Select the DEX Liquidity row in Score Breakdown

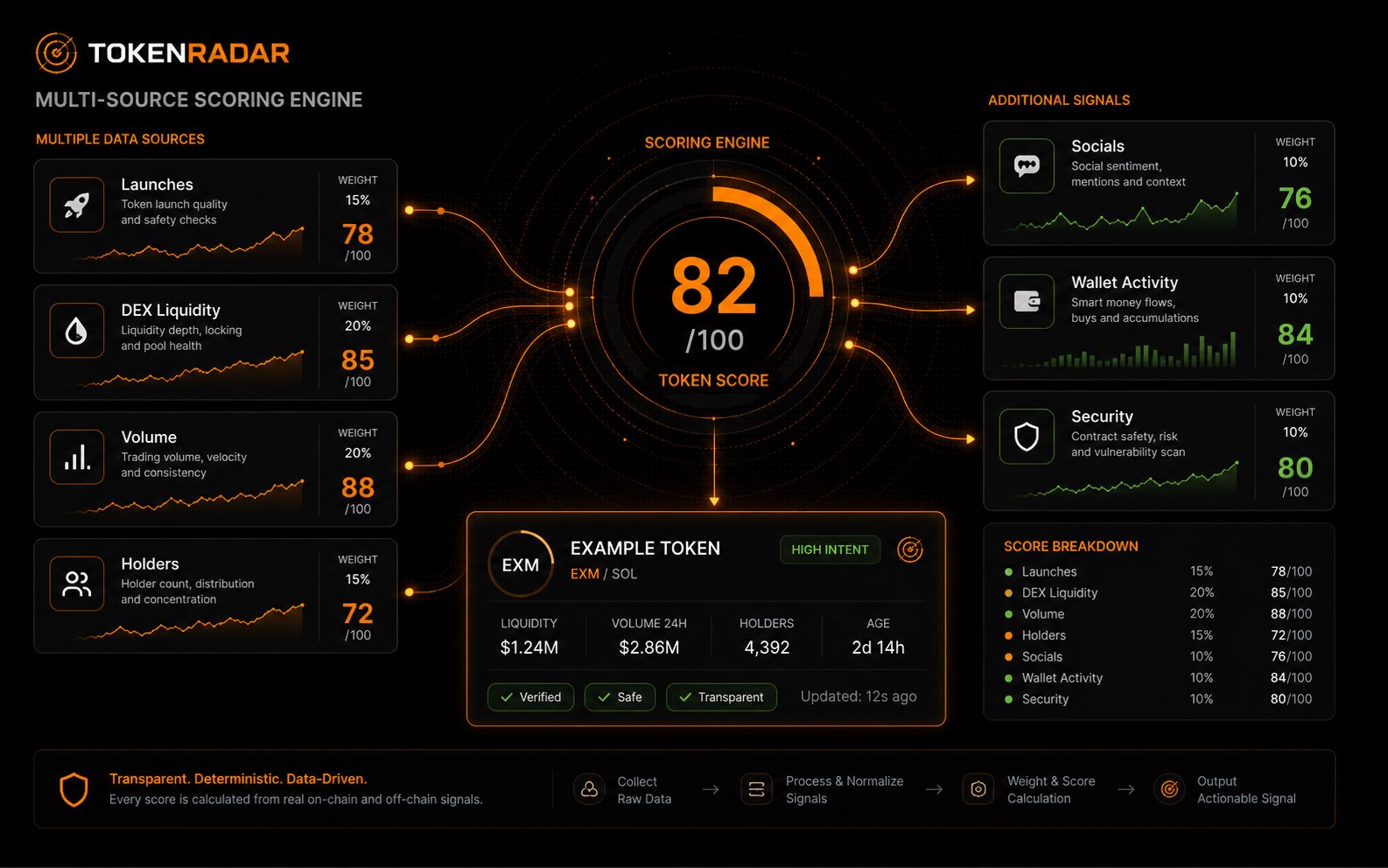(x=1159, y=592)
